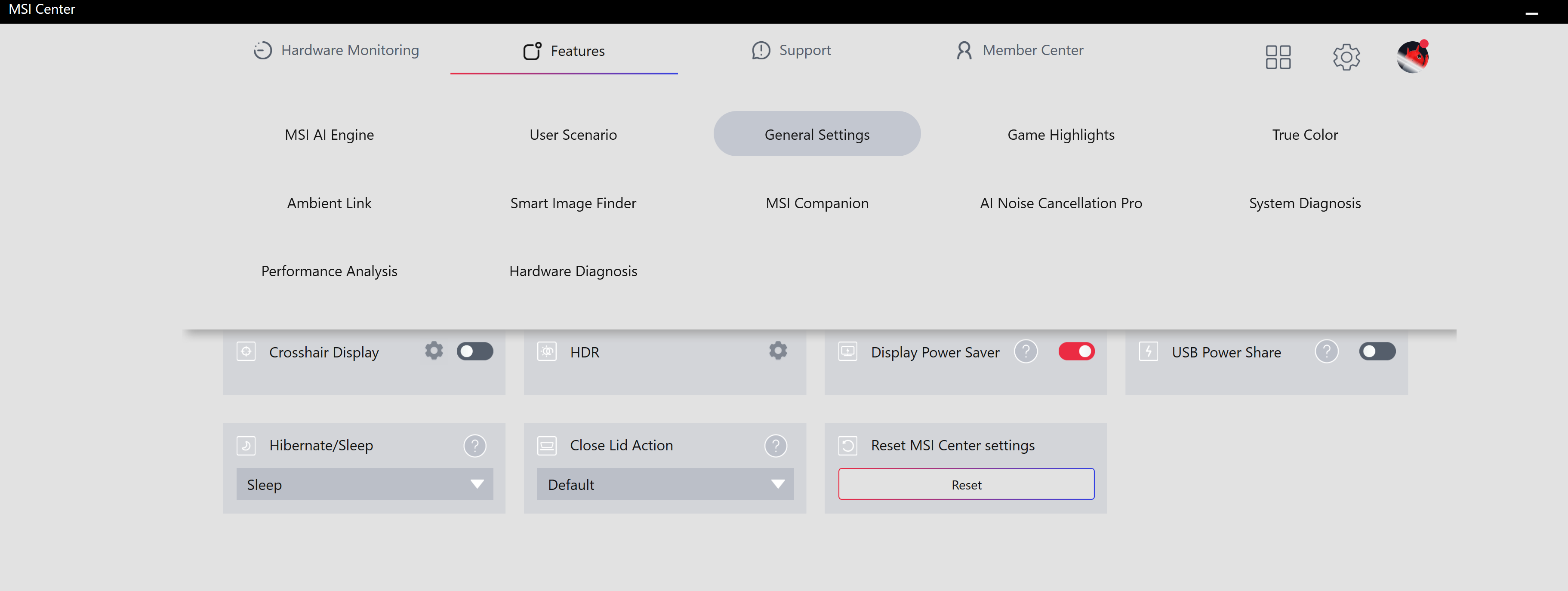Click the Close Lid Action icon
Screen dimensions: 1568x591
(547, 446)
